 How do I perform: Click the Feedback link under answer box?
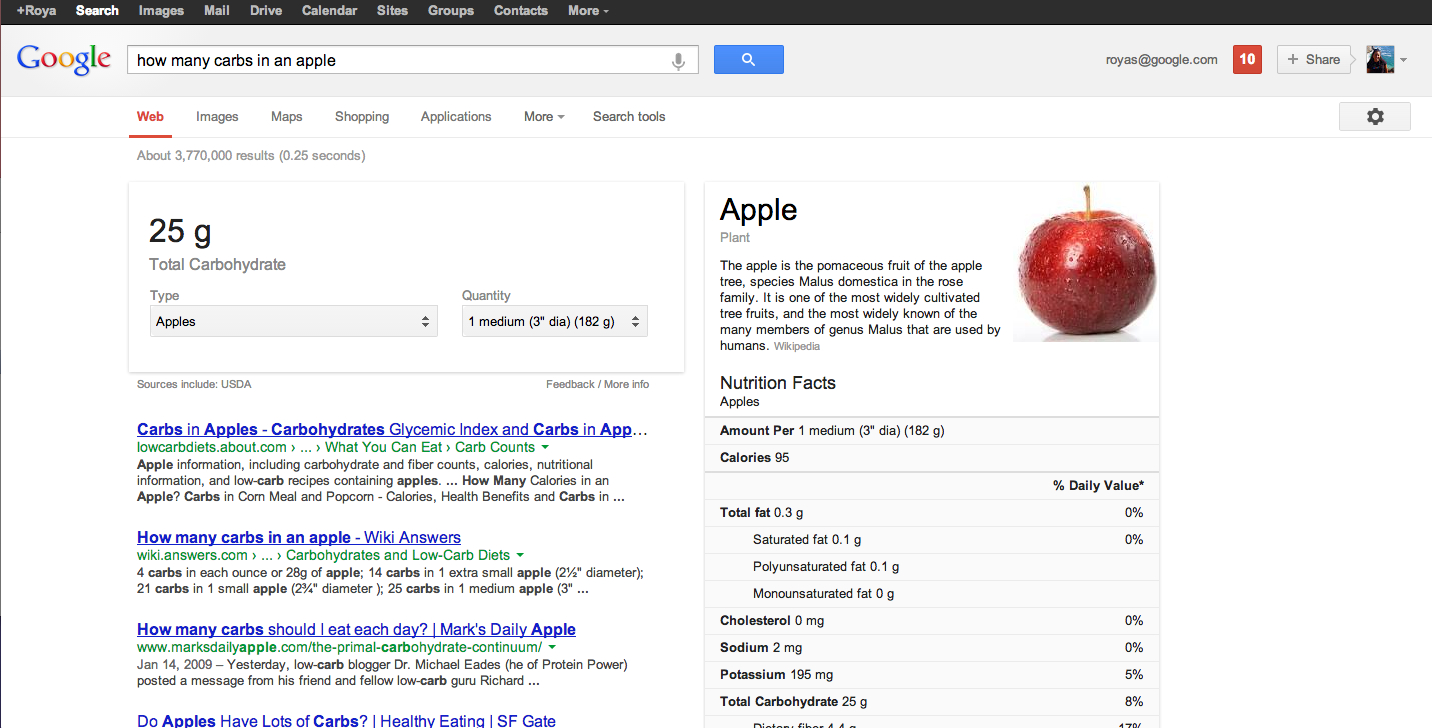point(570,385)
